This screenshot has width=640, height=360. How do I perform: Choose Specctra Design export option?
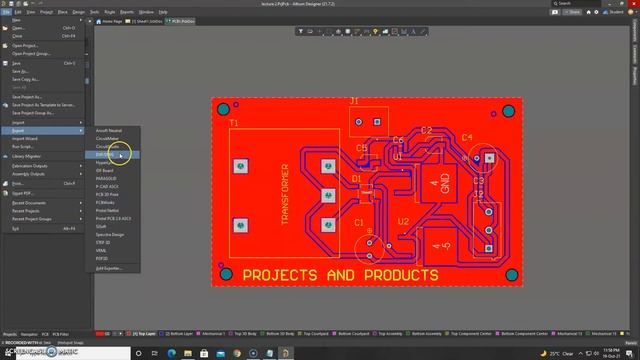point(112,235)
